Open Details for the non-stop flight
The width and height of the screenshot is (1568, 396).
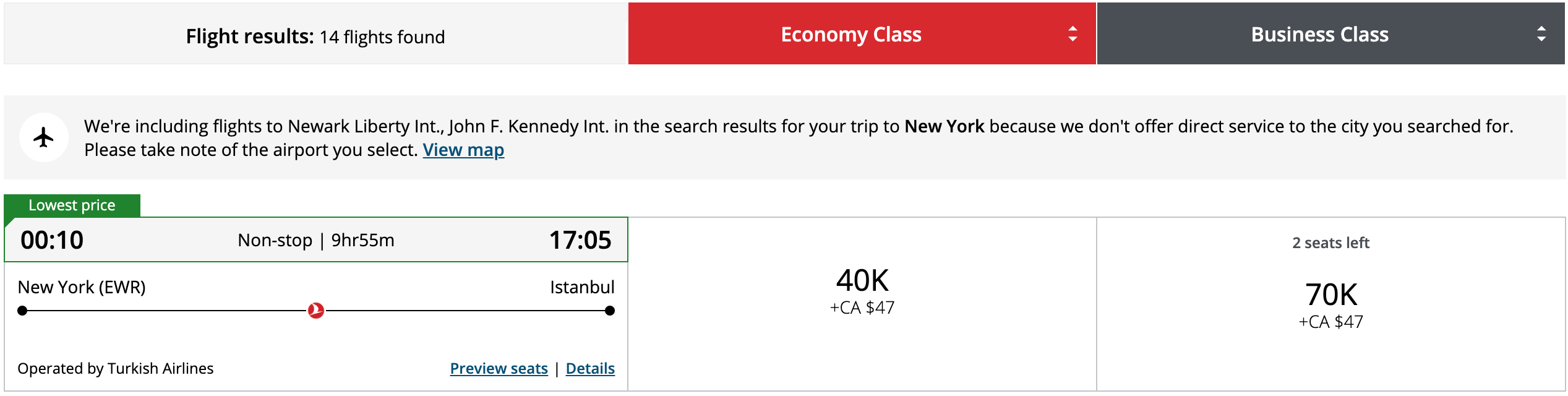click(591, 368)
